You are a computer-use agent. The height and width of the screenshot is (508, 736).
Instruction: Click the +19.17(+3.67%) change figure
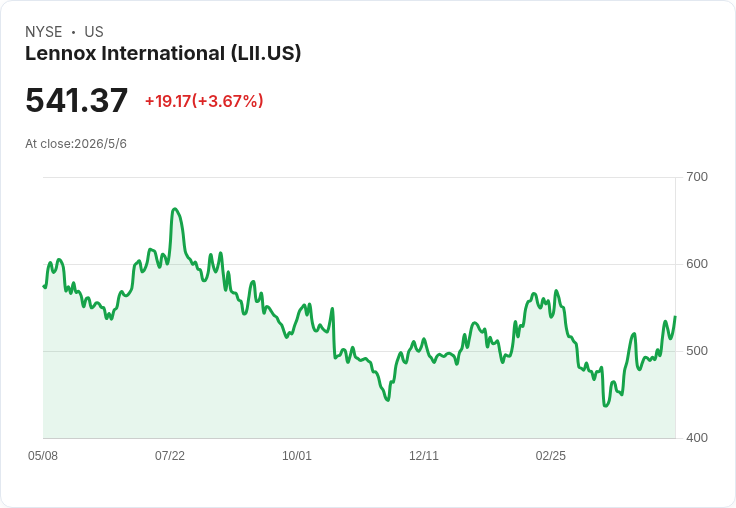coord(204,101)
